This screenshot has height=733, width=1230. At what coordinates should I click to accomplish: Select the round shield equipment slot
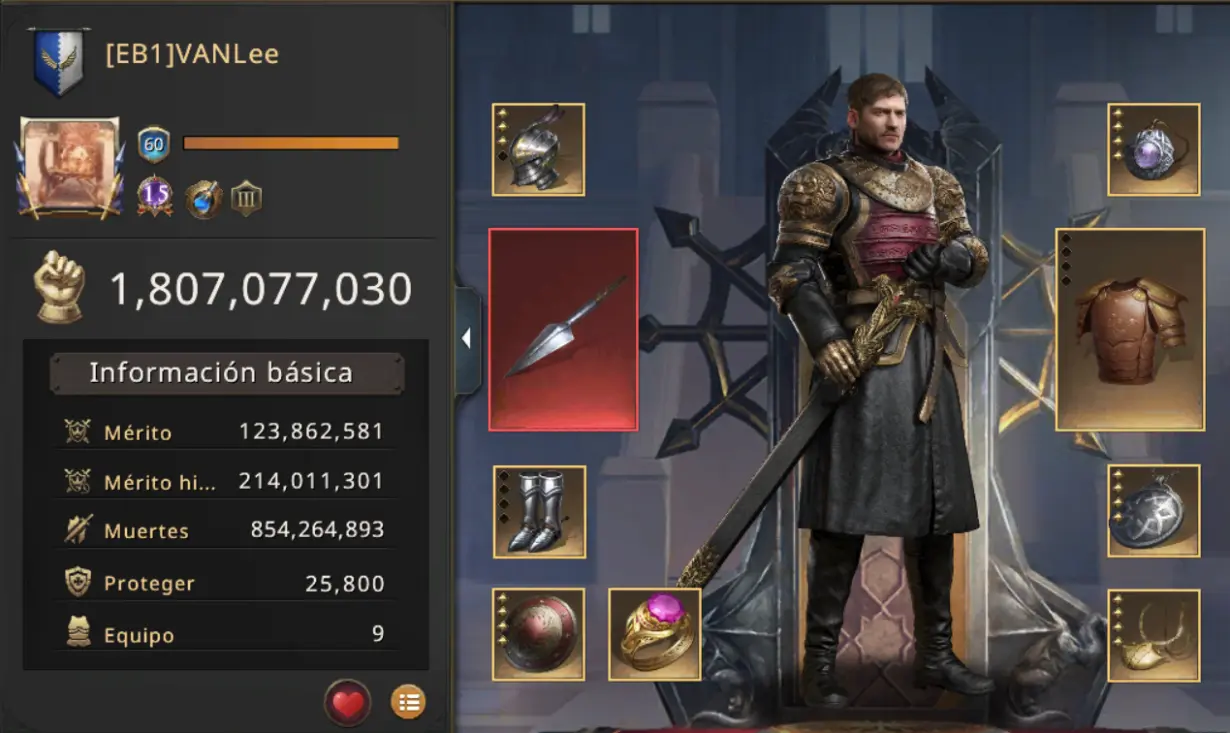[x=538, y=634]
